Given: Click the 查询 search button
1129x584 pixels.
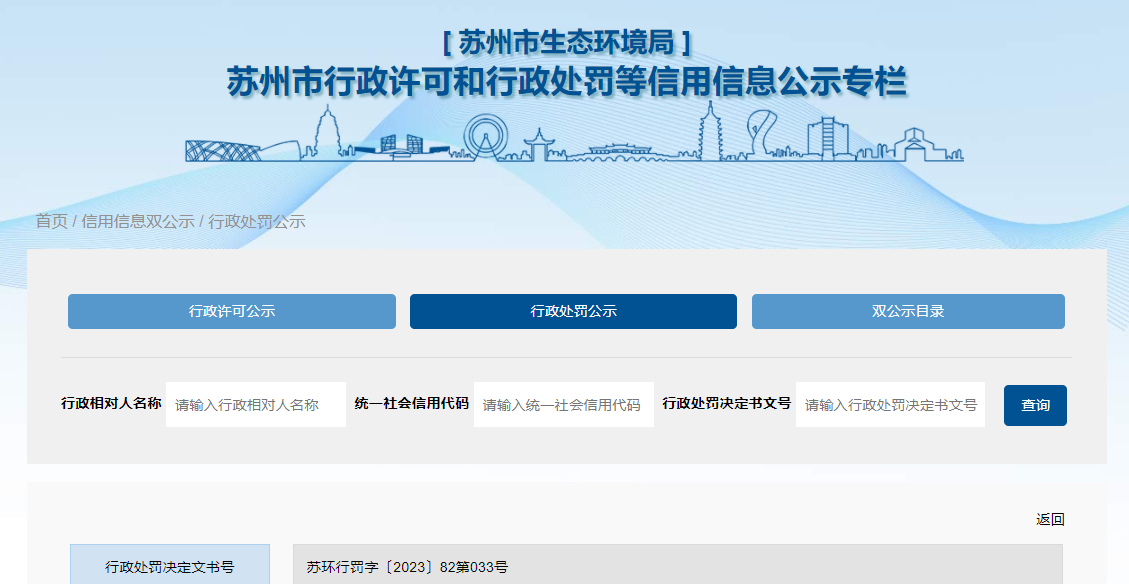Looking at the screenshot, I should pos(1035,405).
